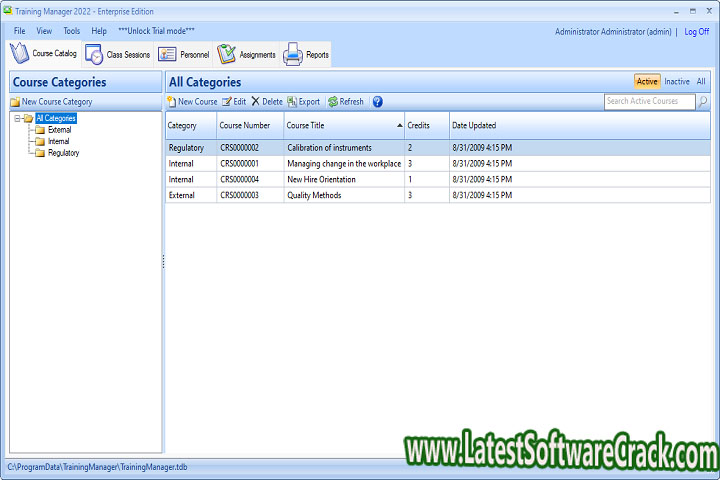
Task: Click the search magnifier icon
Action: tap(703, 102)
